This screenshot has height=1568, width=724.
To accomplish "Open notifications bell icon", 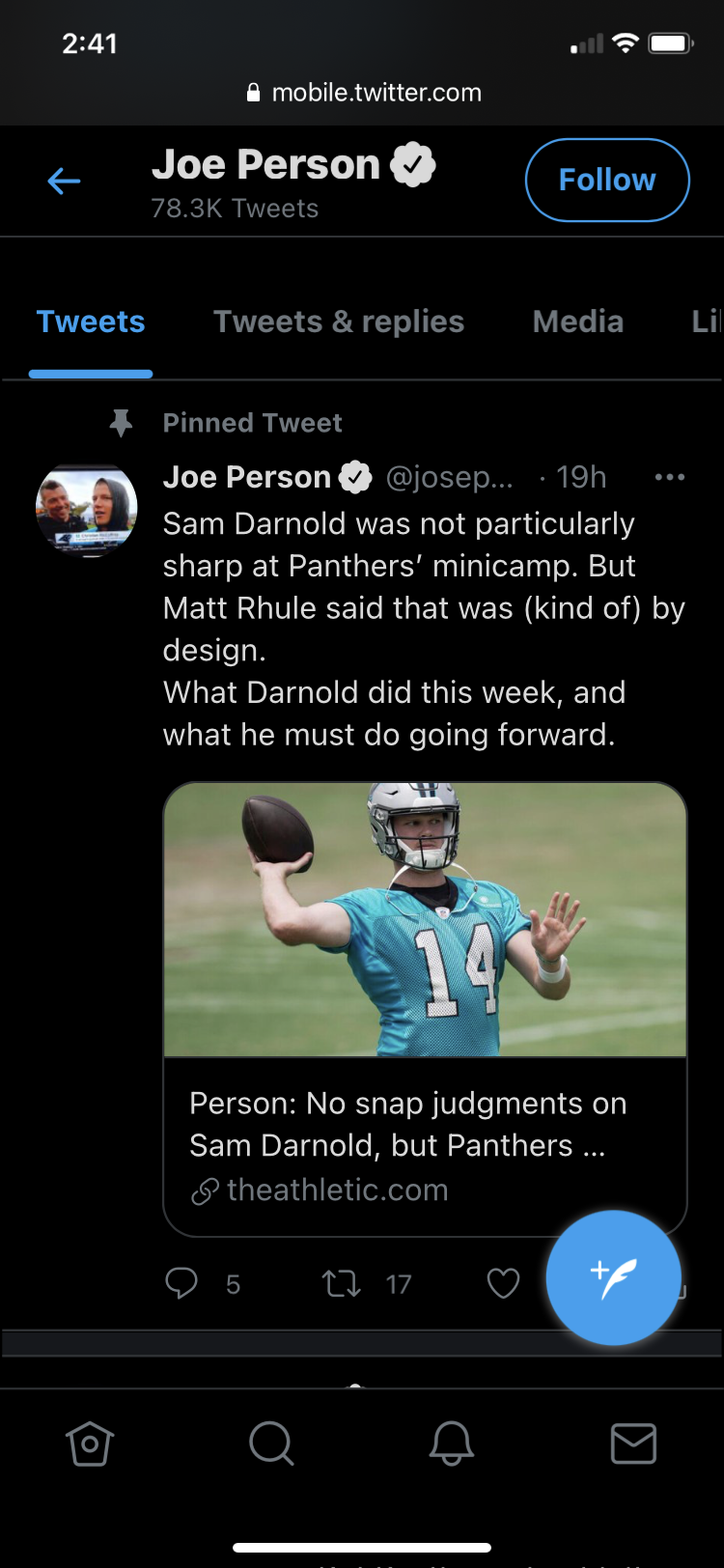I will coord(452,1444).
